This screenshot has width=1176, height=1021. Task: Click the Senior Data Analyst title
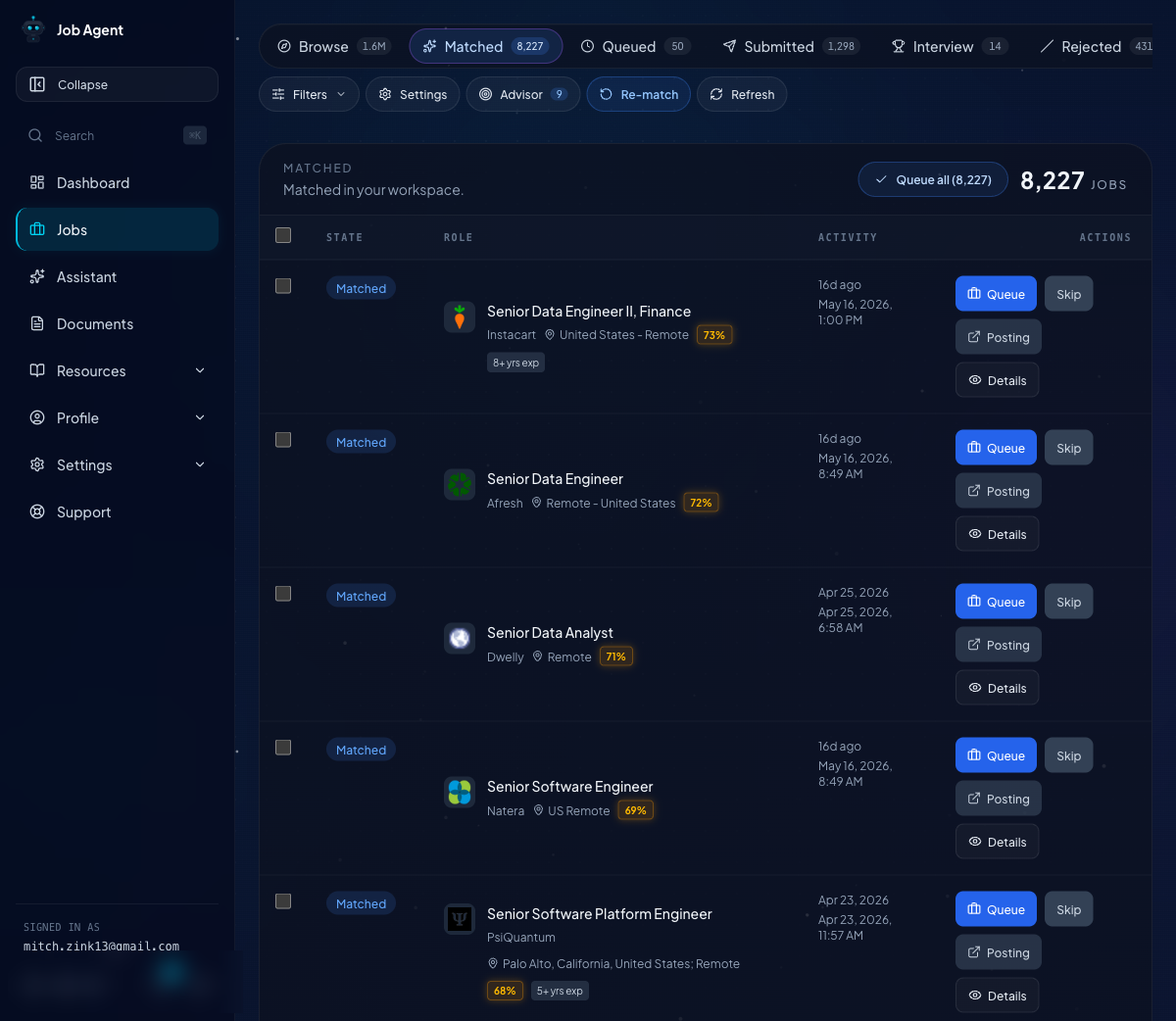550,633
